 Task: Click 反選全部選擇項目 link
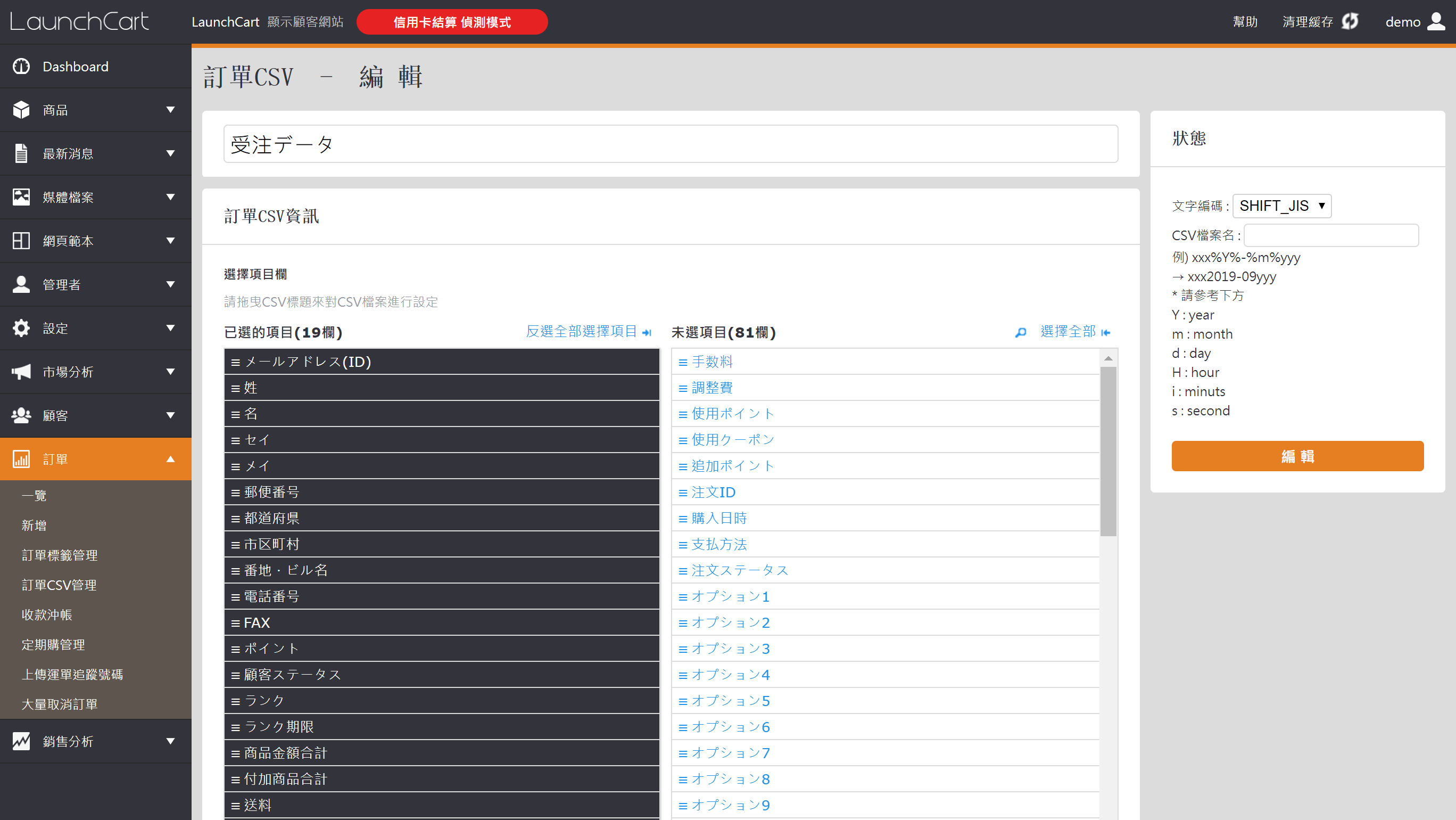[x=581, y=331]
